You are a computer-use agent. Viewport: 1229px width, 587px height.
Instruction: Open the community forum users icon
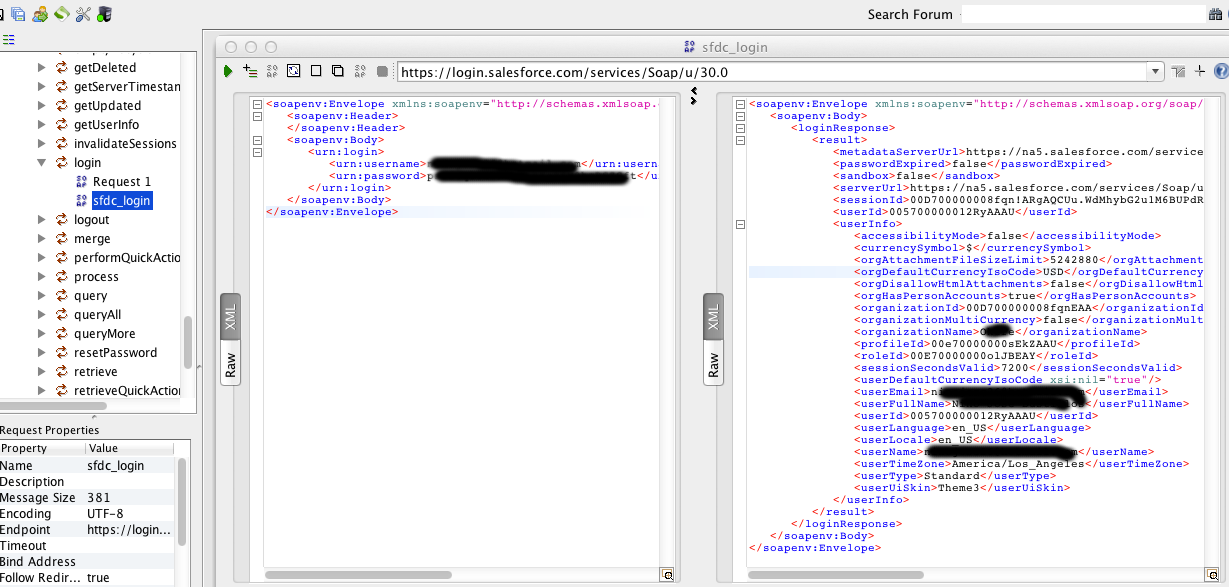[40, 14]
